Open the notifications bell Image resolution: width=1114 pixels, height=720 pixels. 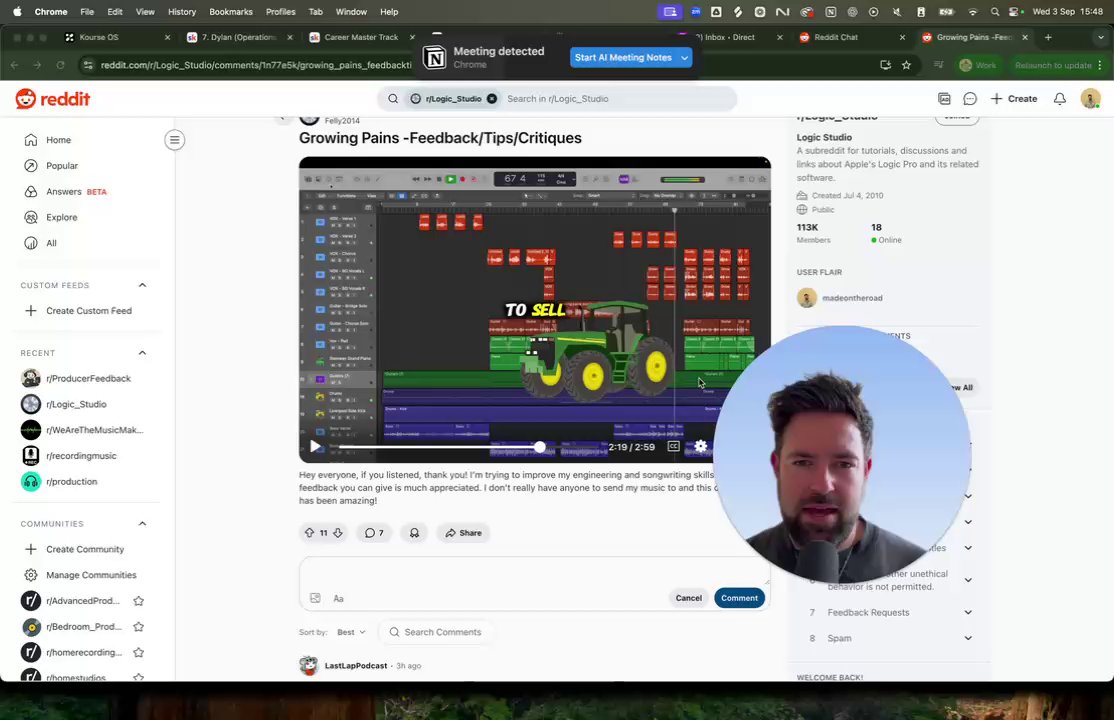1059,99
